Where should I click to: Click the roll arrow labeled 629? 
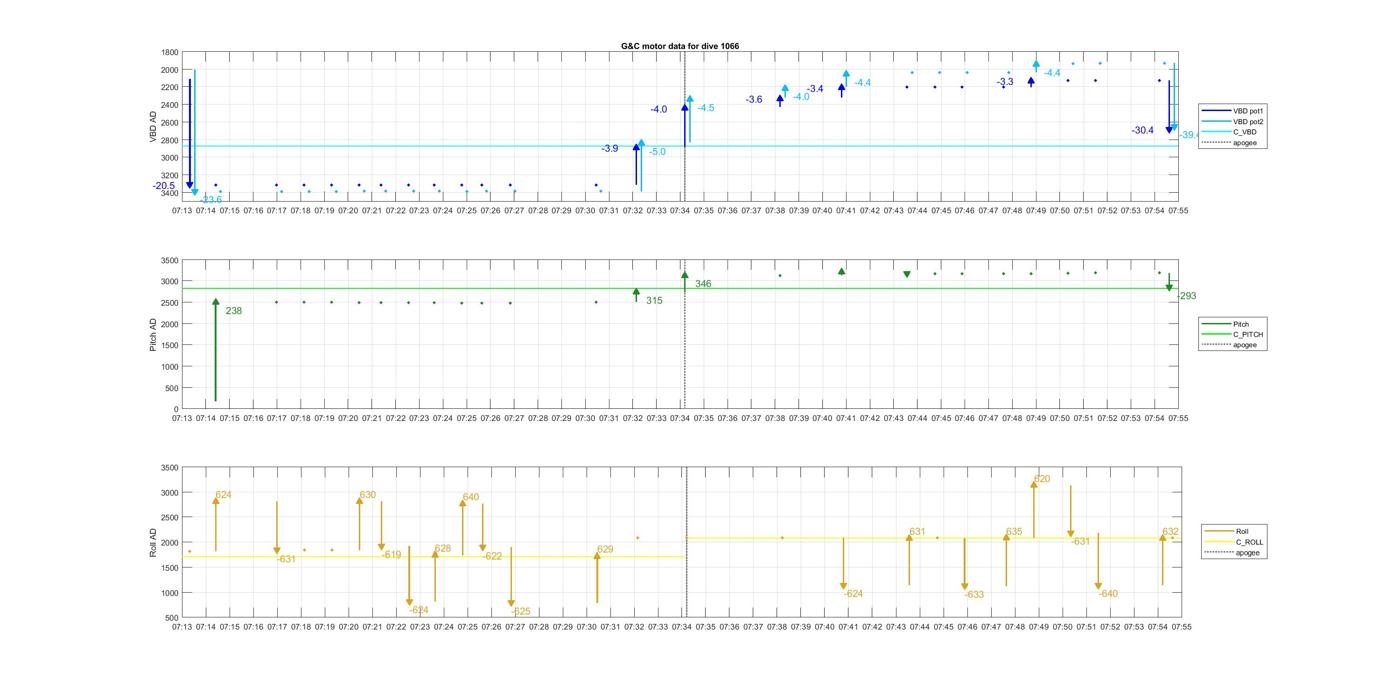[597, 577]
